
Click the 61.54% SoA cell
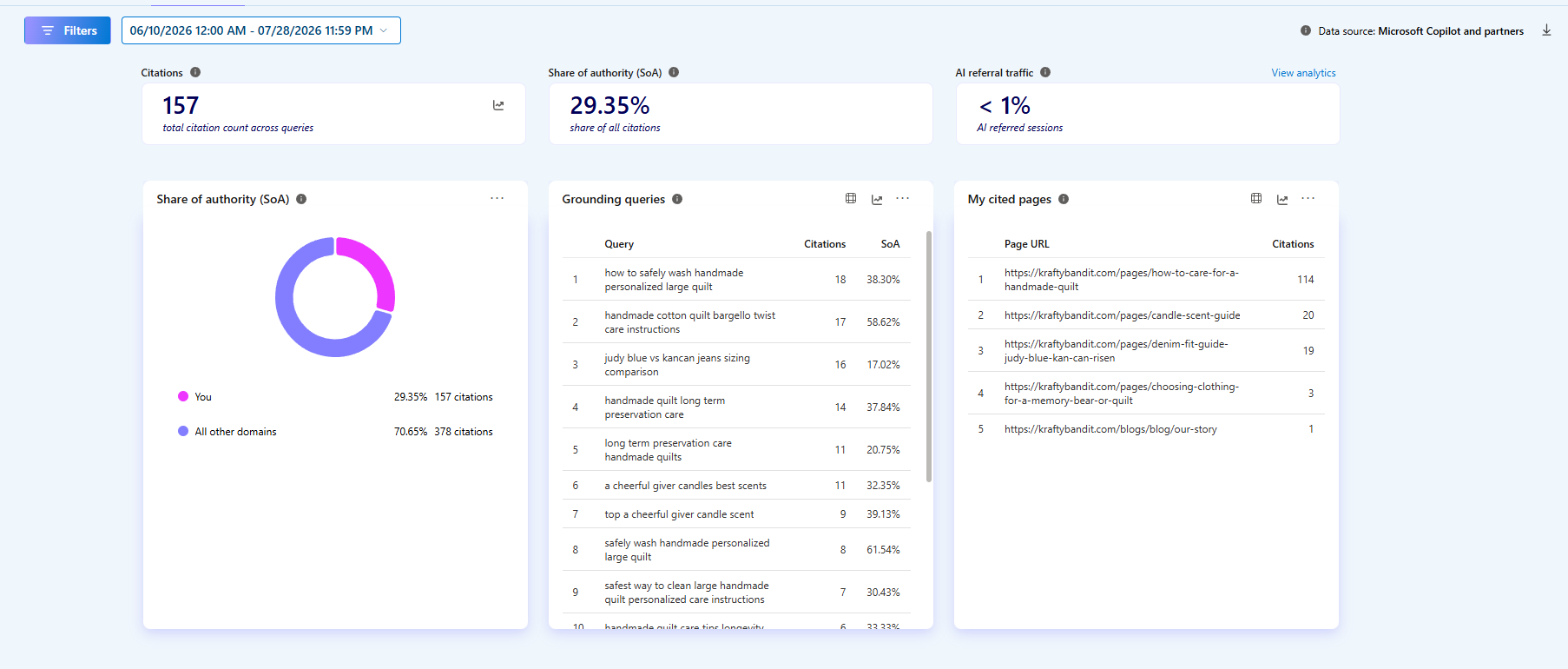pyautogui.click(x=883, y=550)
